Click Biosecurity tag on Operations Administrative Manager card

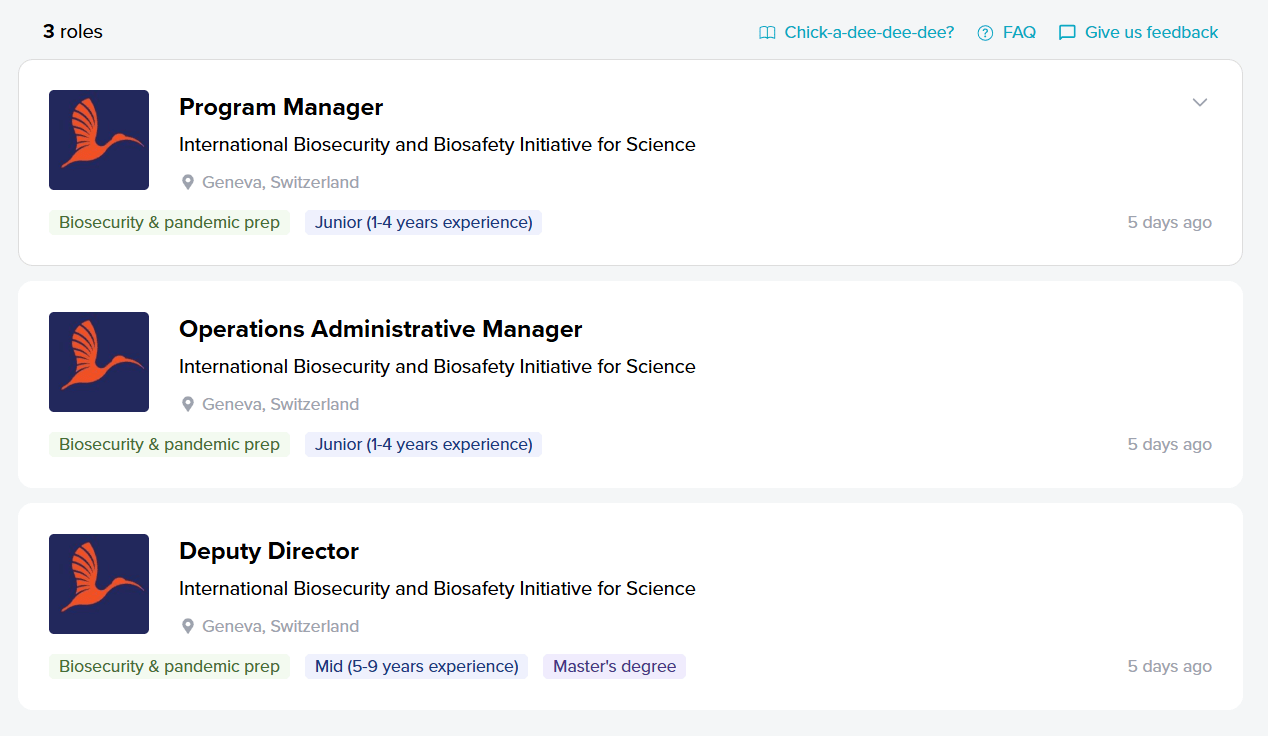(169, 445)
